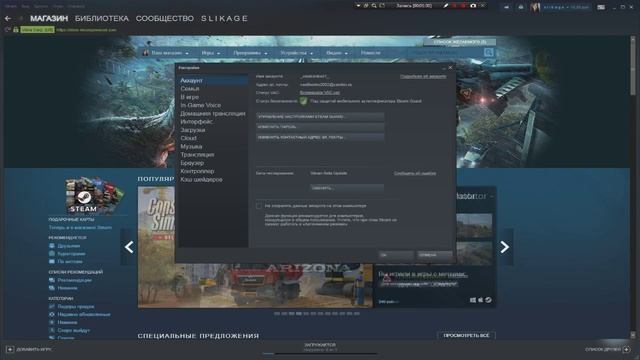The height and width of the screenshot is (360, 640).
Task: Go back with the arrow beside МАГАЗИН
Action: (8, 18)
